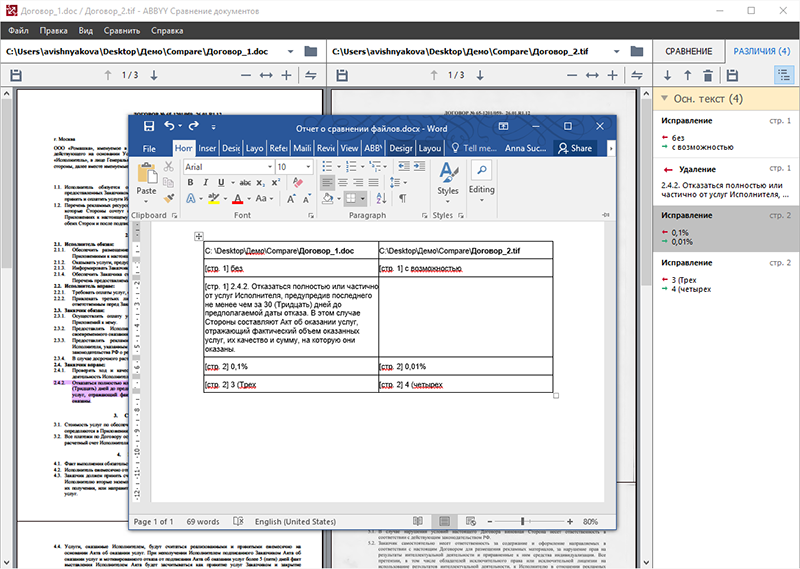Screen dimensions: 800x569
Task: Switch to Read Mode view in Word
Action: point(418,521)
